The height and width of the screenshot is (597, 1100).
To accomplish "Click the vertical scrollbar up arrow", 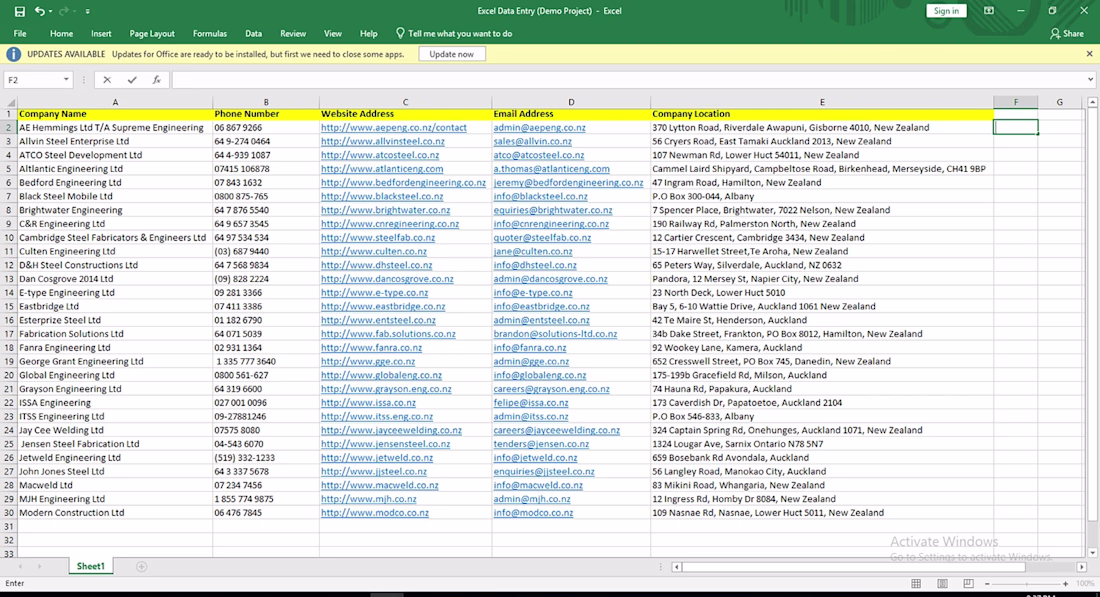I will [1092, 102].
